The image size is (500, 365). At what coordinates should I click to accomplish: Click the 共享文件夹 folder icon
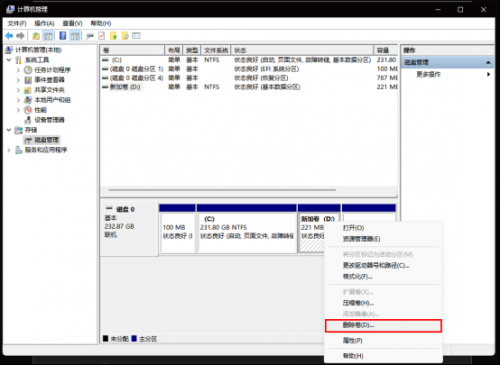(x=28, y=90)
